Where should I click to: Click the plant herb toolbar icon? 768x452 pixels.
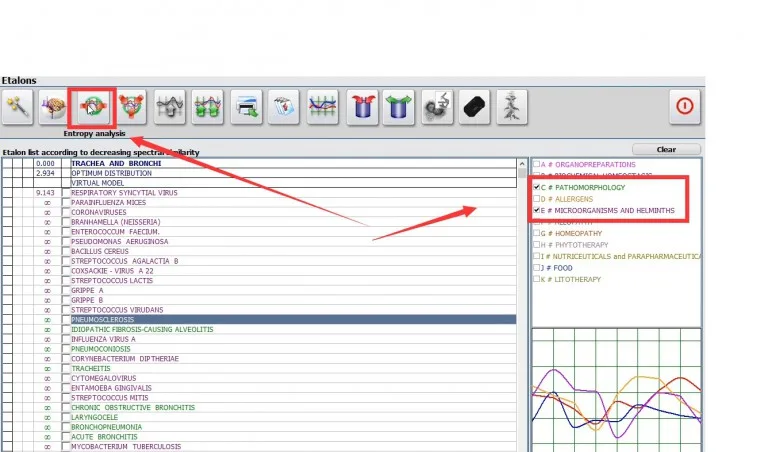click(x=512, y=107)
